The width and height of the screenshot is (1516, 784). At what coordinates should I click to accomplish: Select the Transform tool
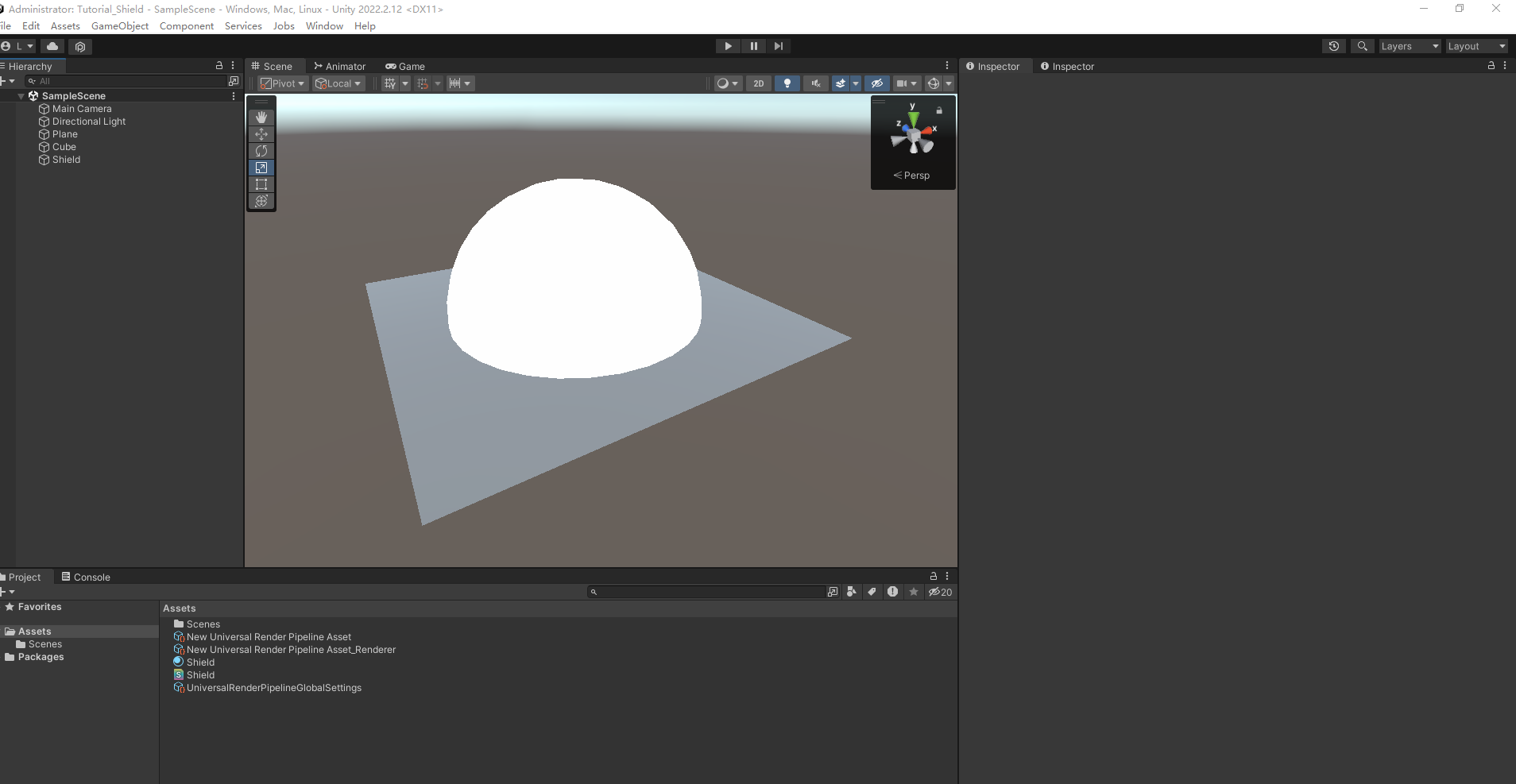(261, 201)
